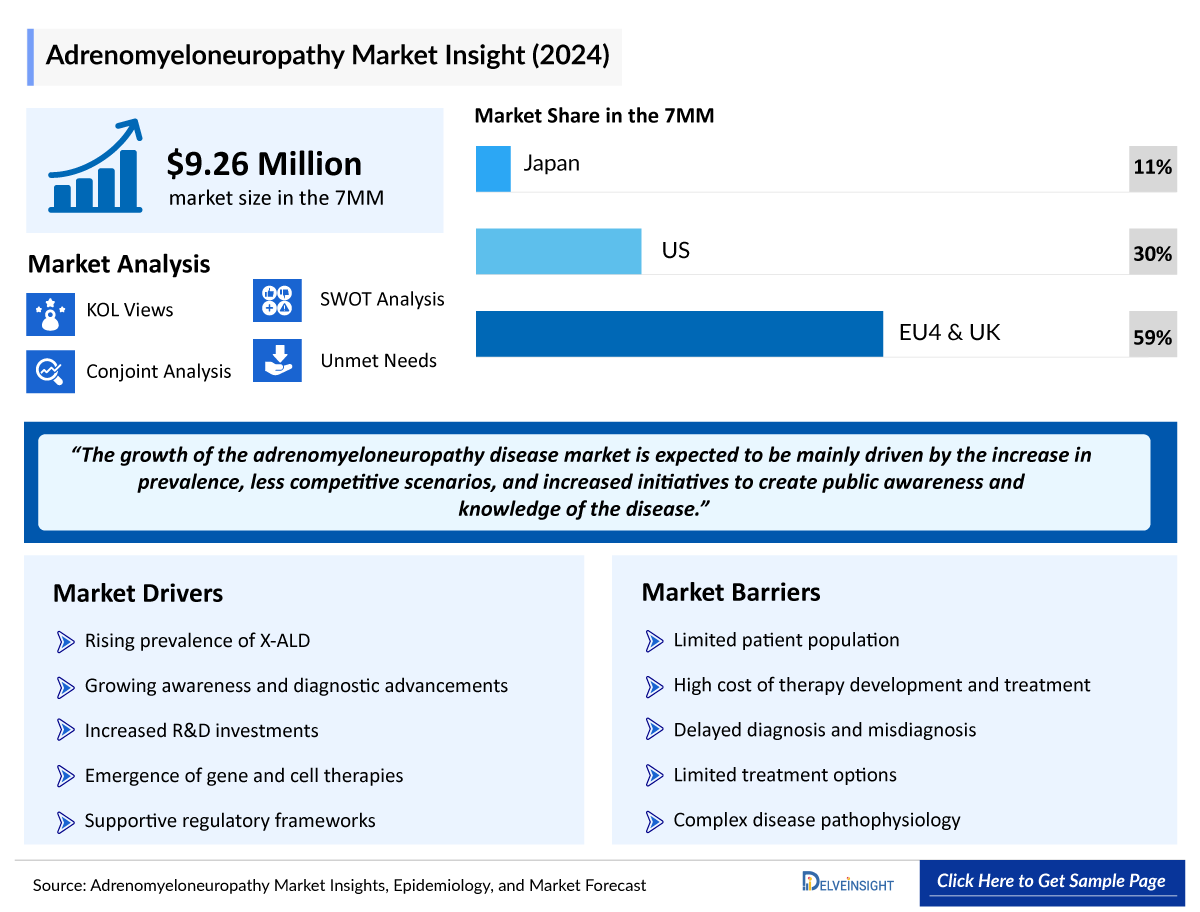
Task: Click Here to Get Sample Page
Action: tap(1051, 882)
